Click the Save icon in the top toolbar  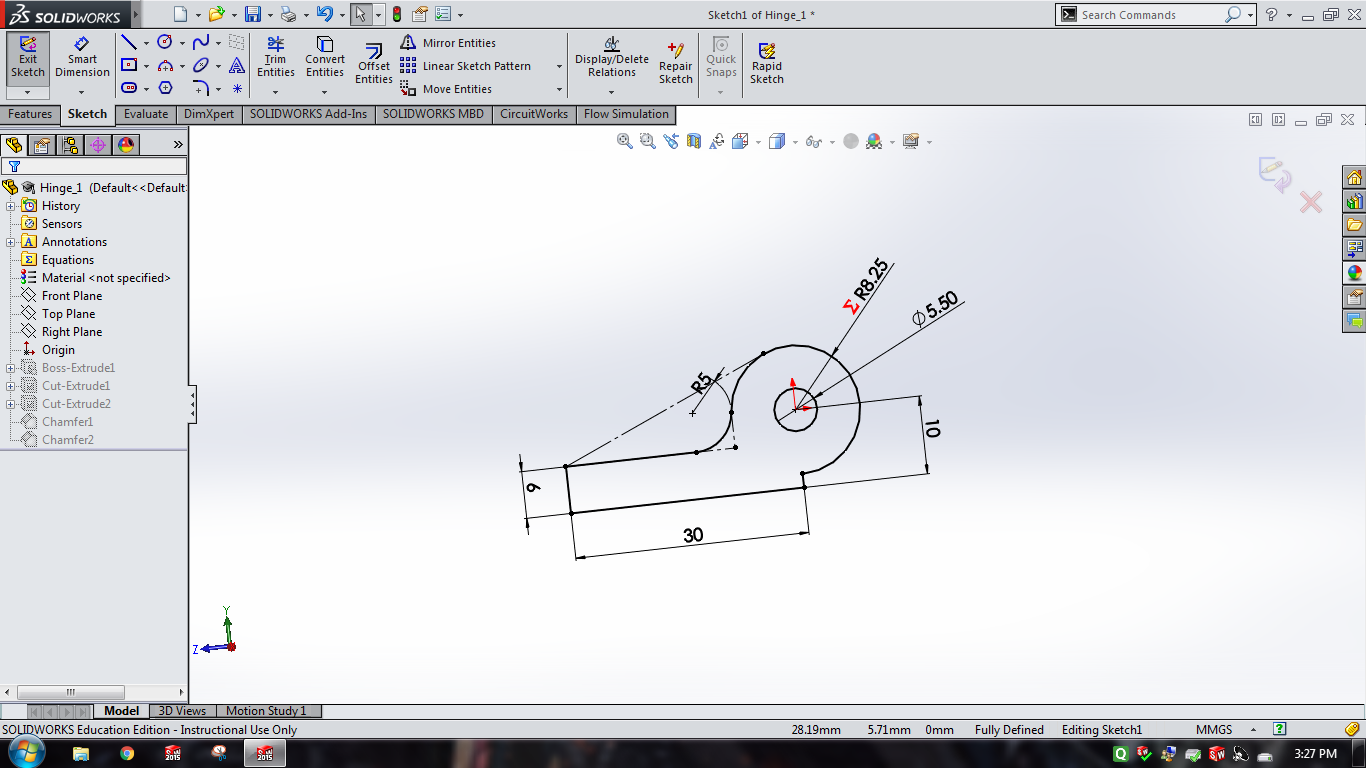coord(253,14)
